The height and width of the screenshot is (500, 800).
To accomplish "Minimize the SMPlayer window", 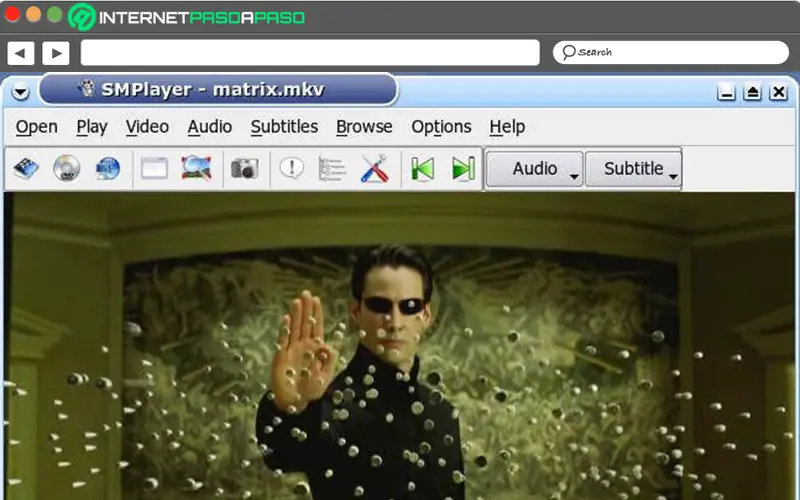I will pos(726,92).
